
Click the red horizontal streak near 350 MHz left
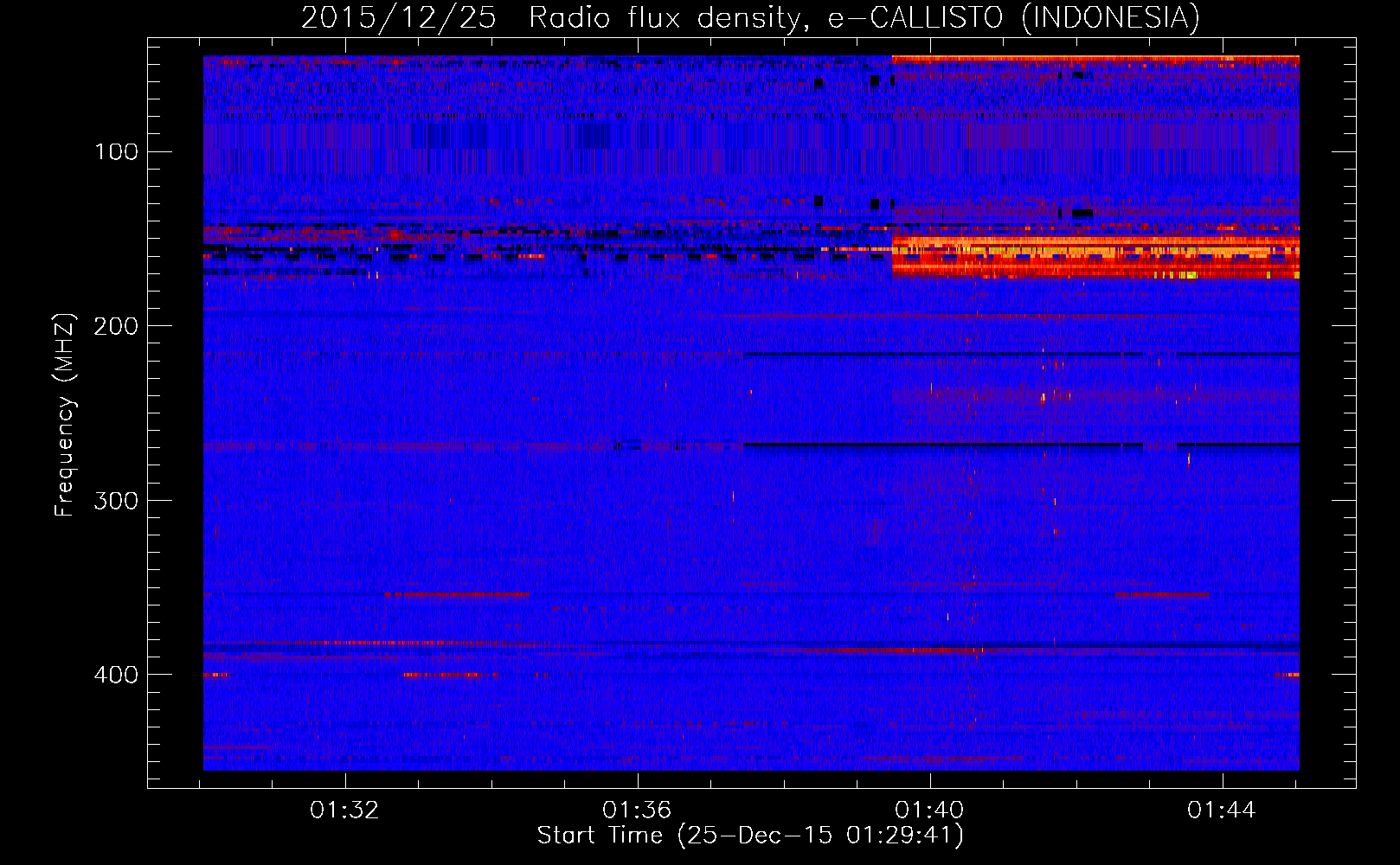point(456,595)
